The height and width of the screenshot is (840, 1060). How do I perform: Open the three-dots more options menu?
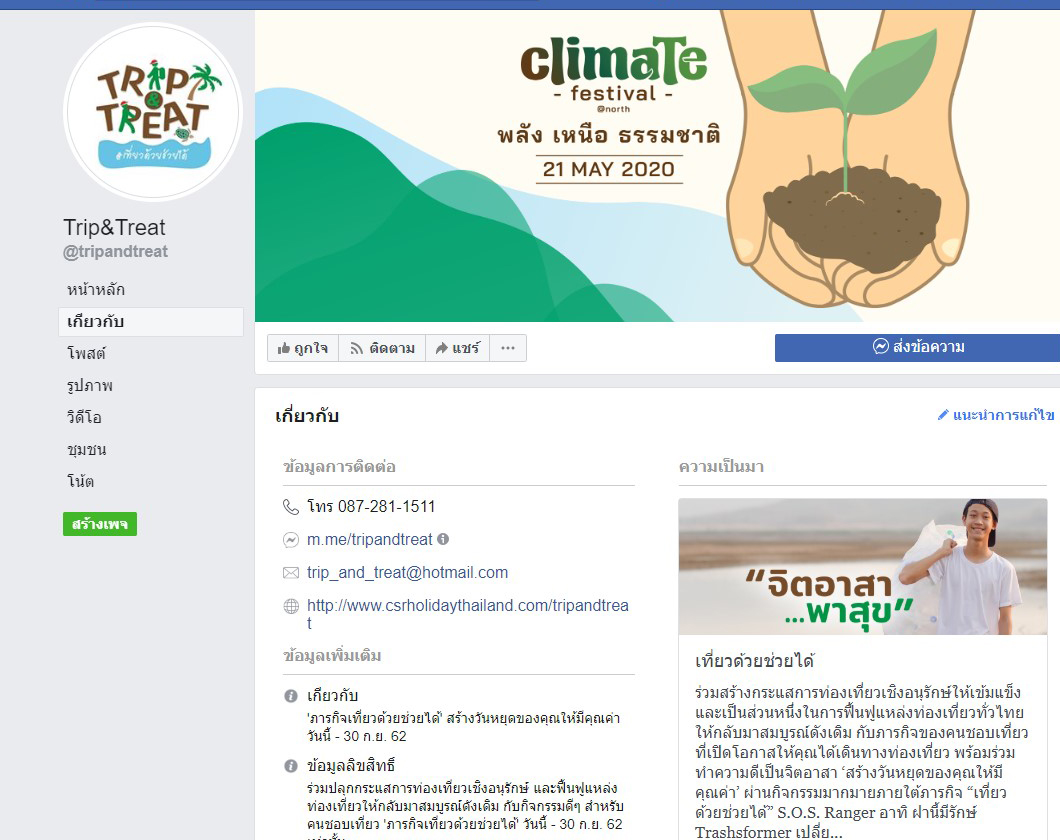pyautogui.click(x=508, y=348)
